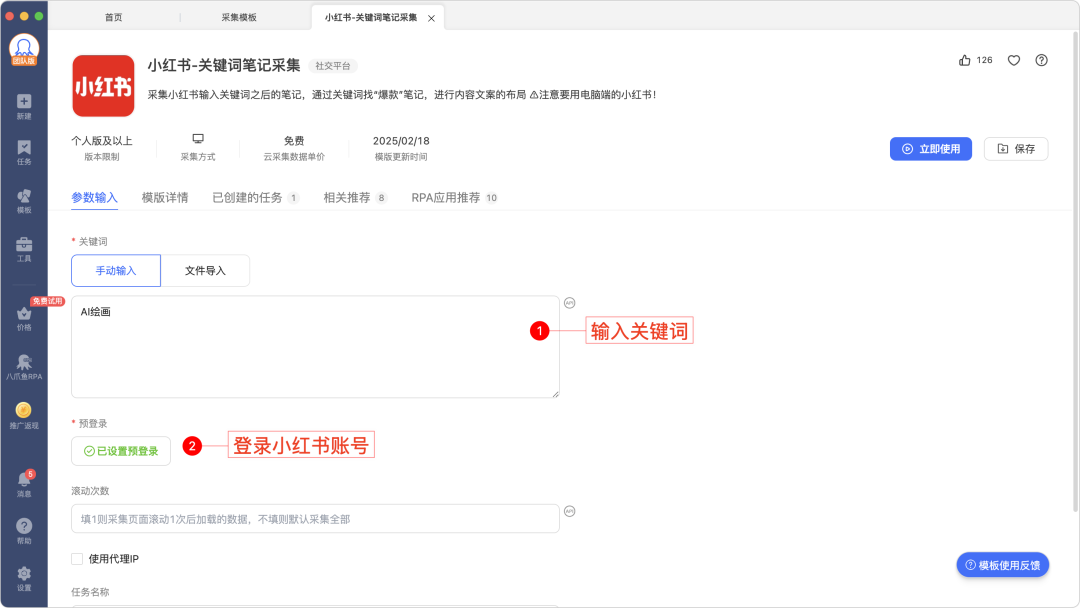This screenshot has height=608, width=1080.
Task: Launch 八爪鱼RPA from the sidebar
Action: pyautogui.click(x=24, y=367)
